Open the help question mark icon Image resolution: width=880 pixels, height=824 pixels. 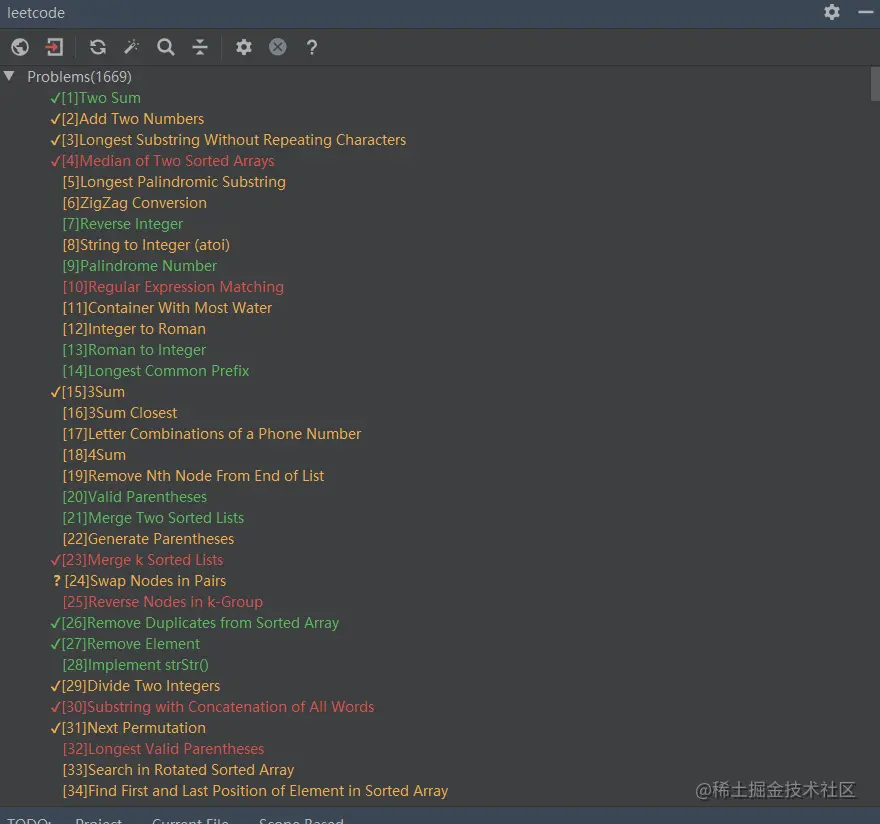311,47
